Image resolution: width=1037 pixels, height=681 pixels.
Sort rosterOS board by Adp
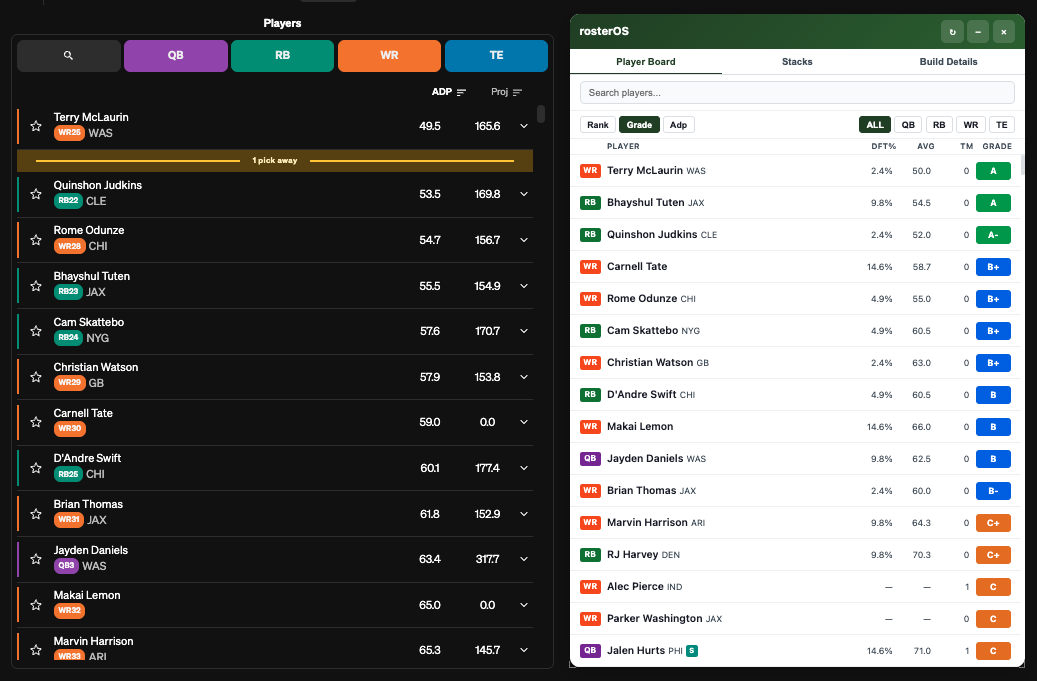(679, 124)
